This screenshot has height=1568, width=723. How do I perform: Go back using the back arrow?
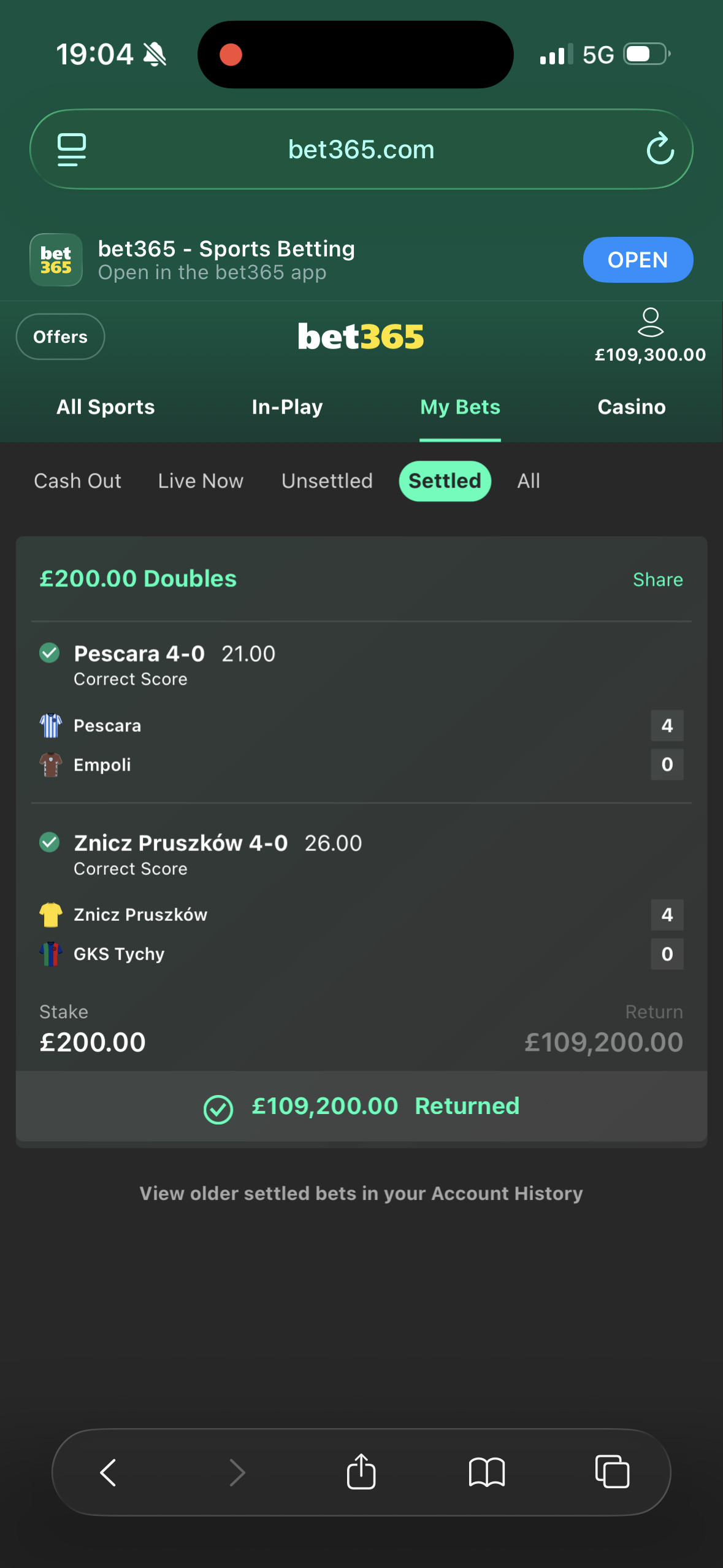[108, 1472]
